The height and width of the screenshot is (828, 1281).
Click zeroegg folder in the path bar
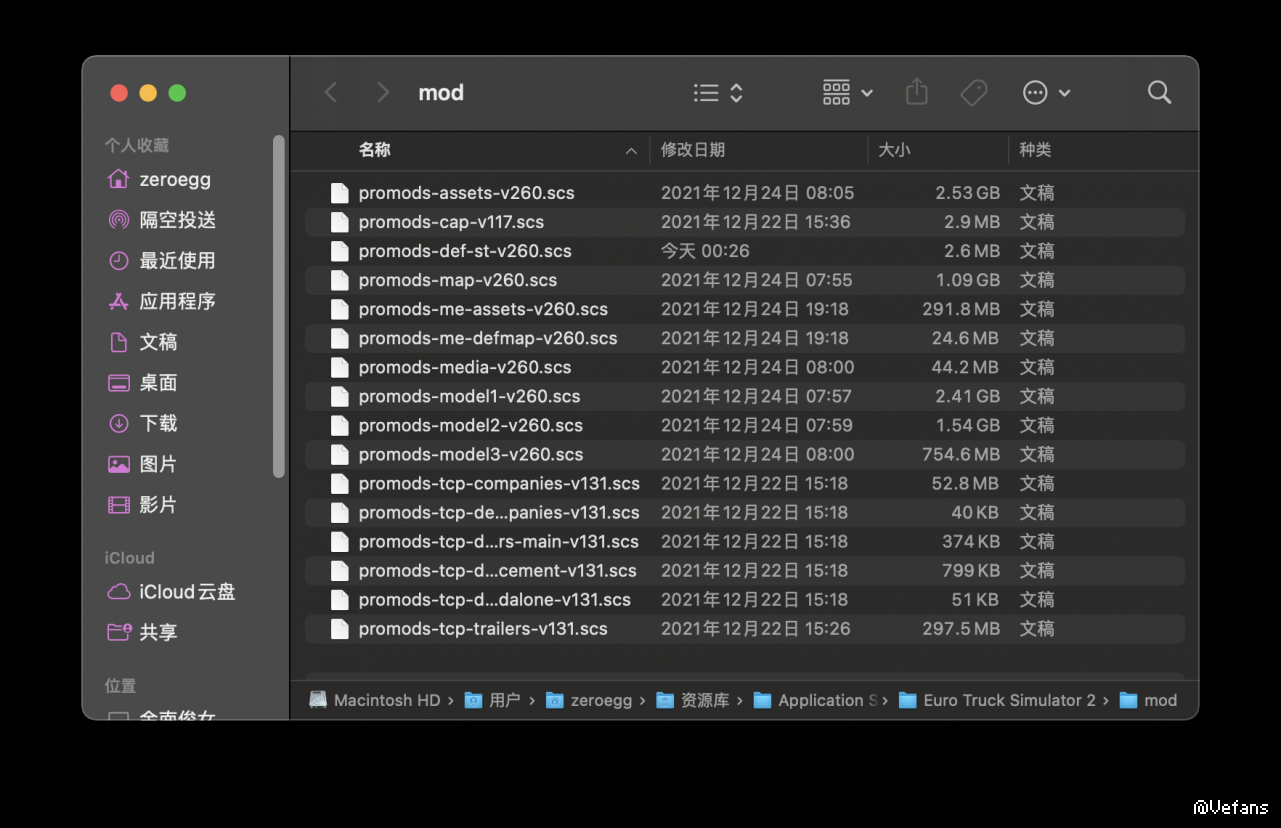589,700
